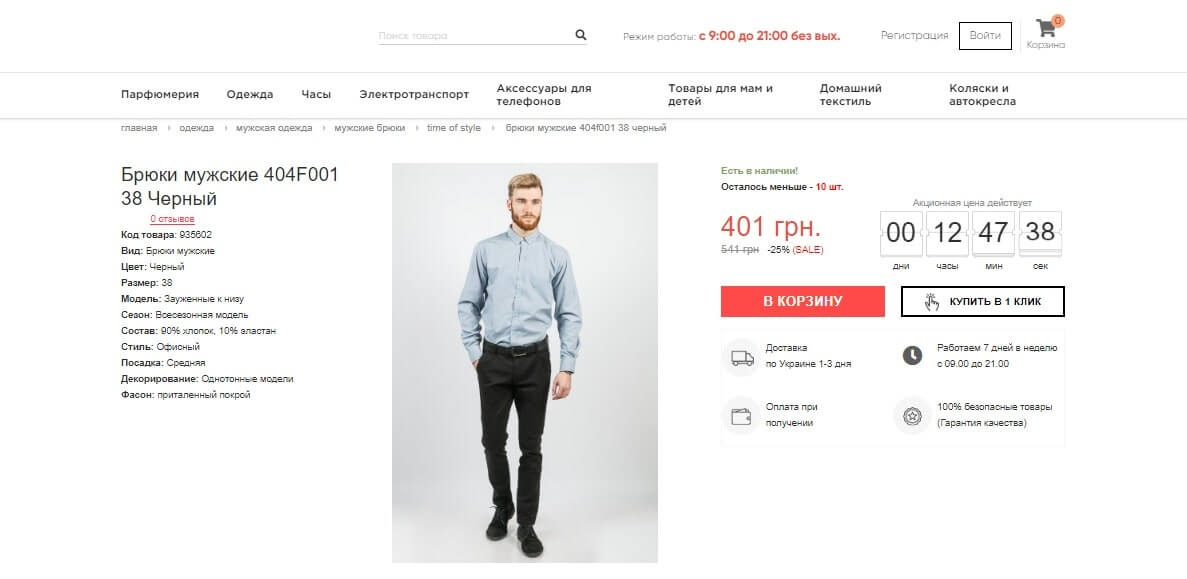Click the wallet payment icon
Screen dimensions: 1187x579
[742, 415]
